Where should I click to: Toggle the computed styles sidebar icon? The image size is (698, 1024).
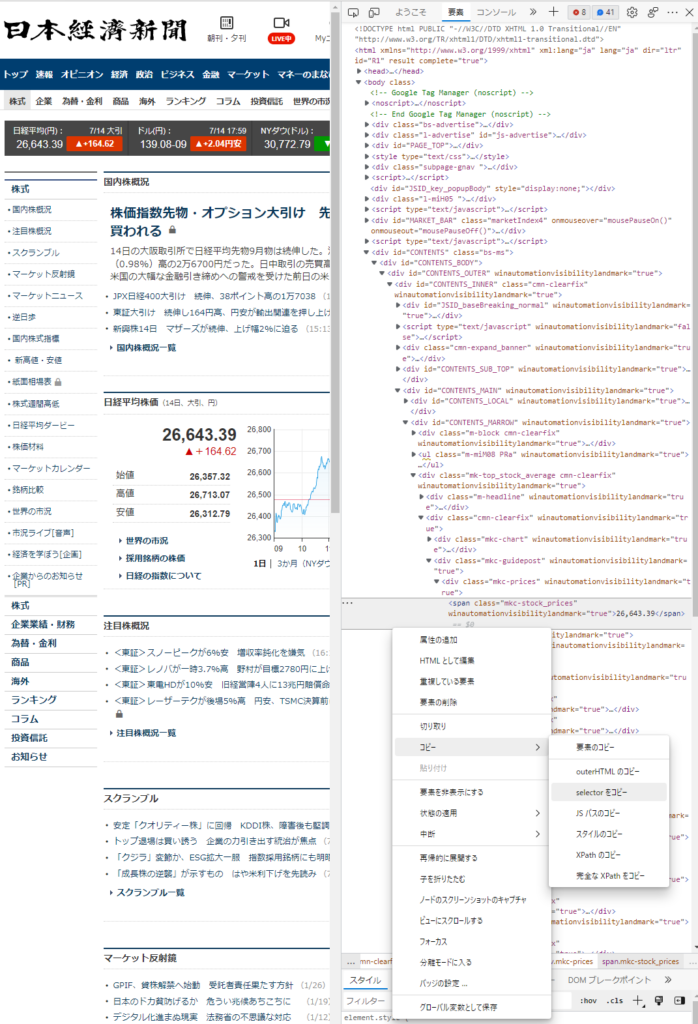click(681, 1000)
